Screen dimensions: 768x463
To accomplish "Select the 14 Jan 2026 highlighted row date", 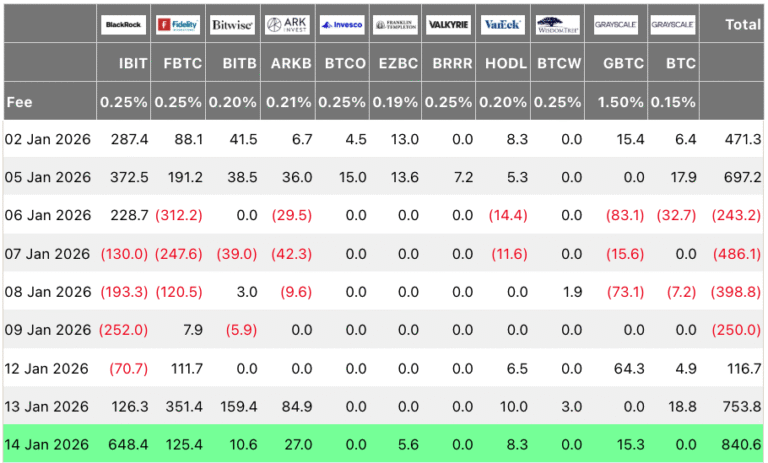I will click(47, 445).
